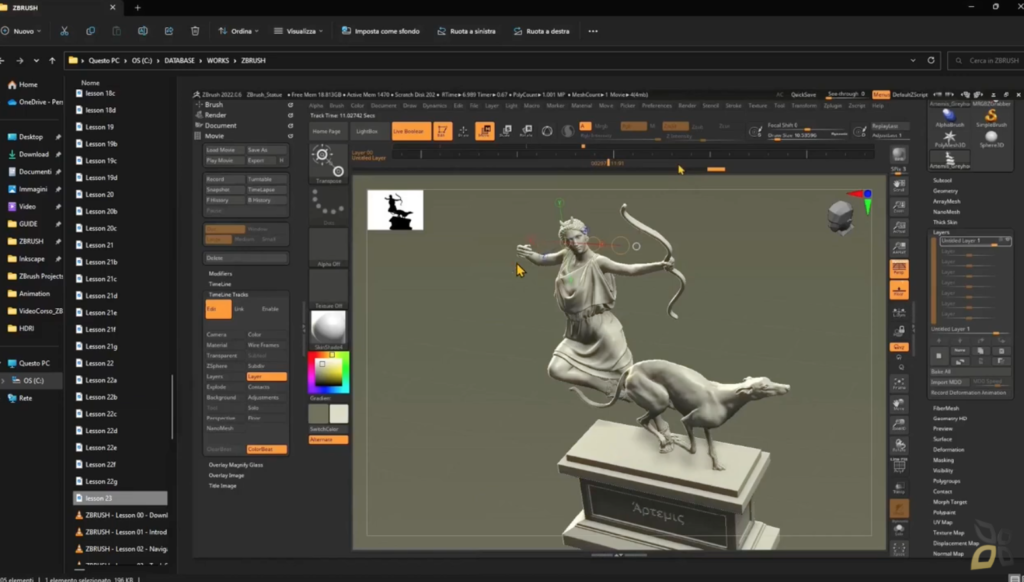Click the statue silhouette overlay thumbnail
Screen dimensions: 1024x582
tap(395, 210)
